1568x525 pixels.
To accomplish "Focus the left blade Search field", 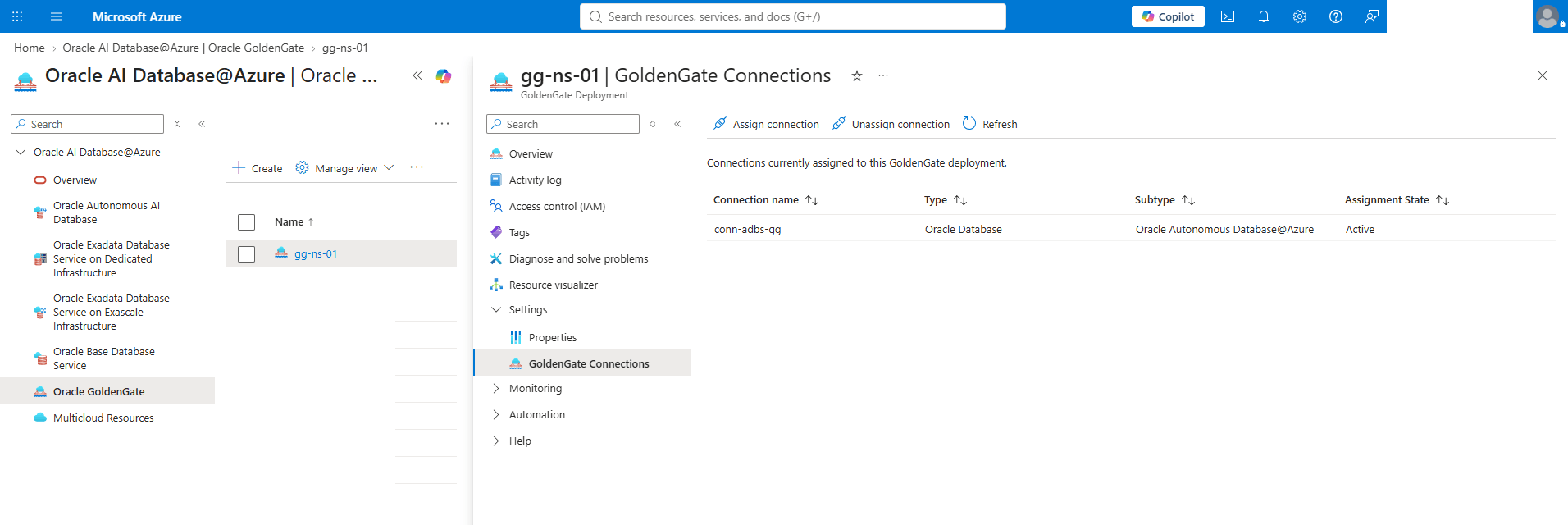I will click(87, 124).
